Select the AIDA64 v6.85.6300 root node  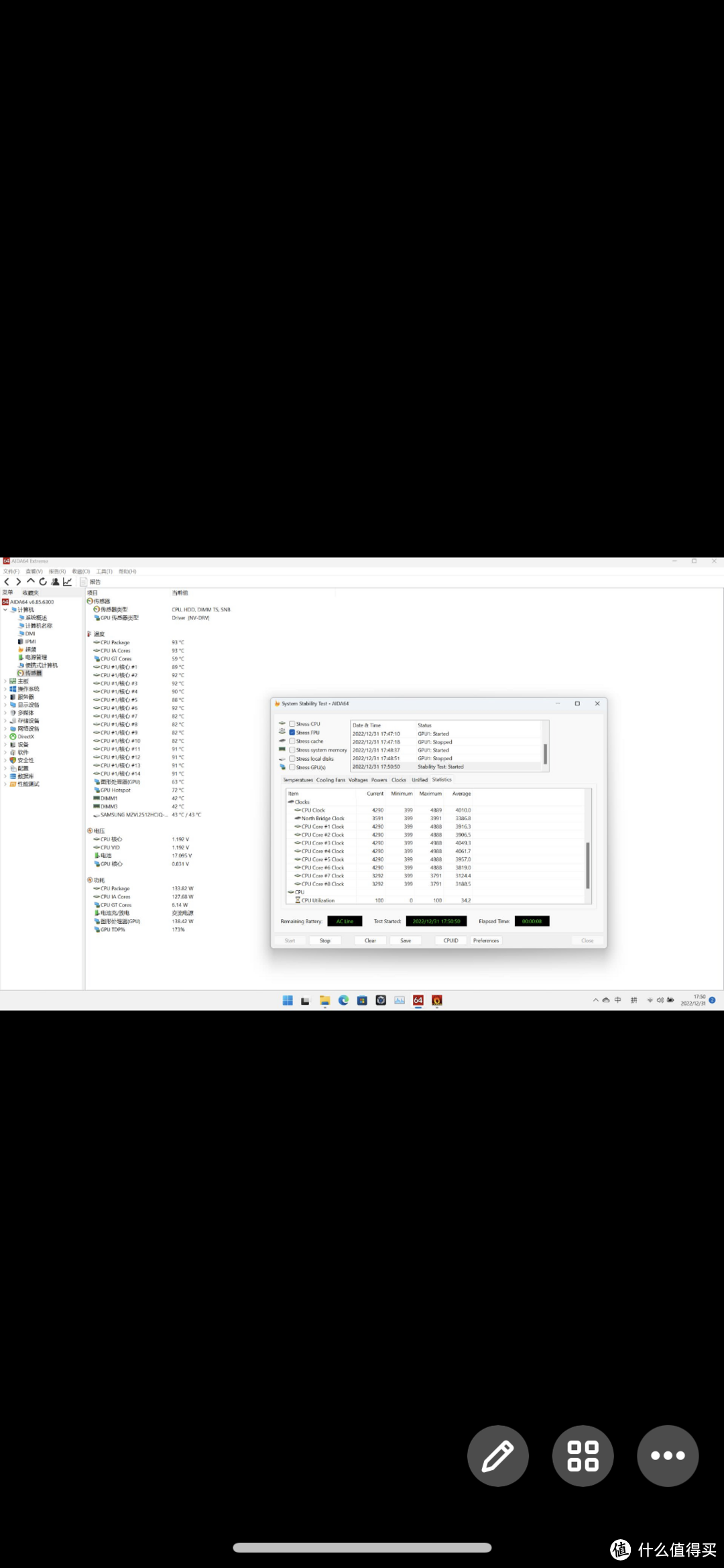28,602
